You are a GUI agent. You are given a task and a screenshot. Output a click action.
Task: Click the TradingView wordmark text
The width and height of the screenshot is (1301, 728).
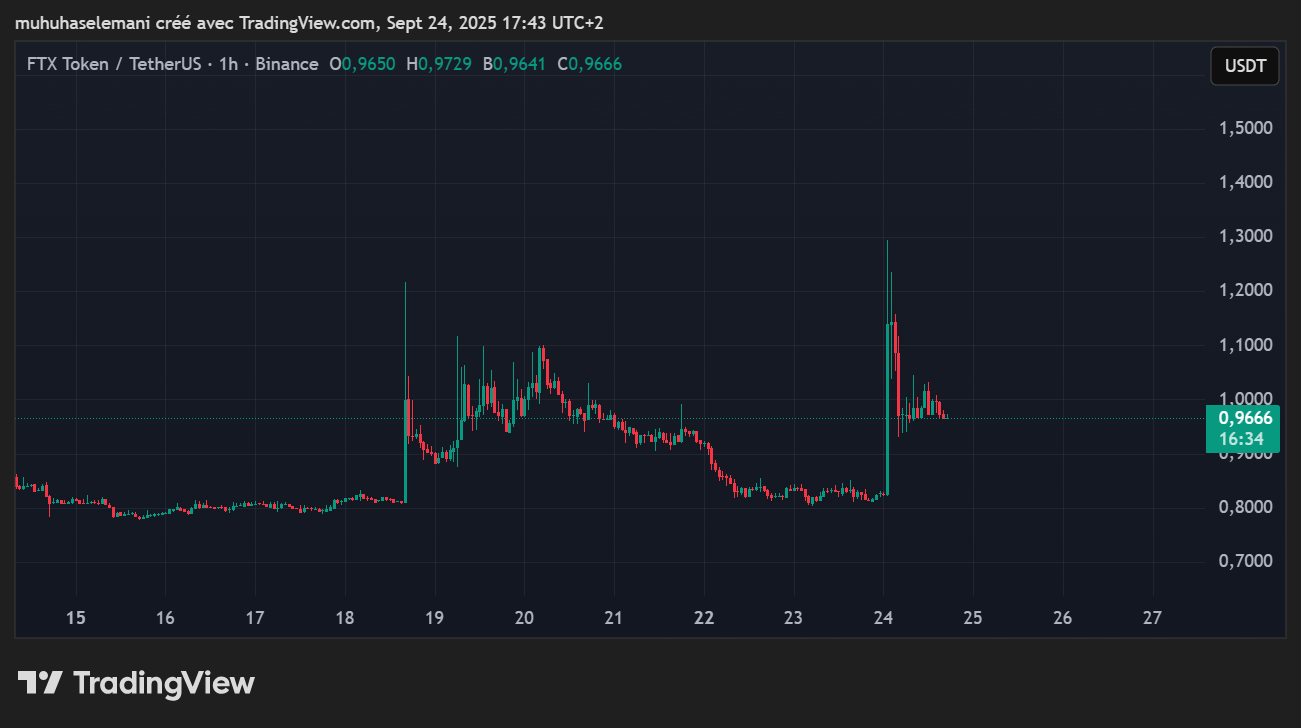coord(164,683)
